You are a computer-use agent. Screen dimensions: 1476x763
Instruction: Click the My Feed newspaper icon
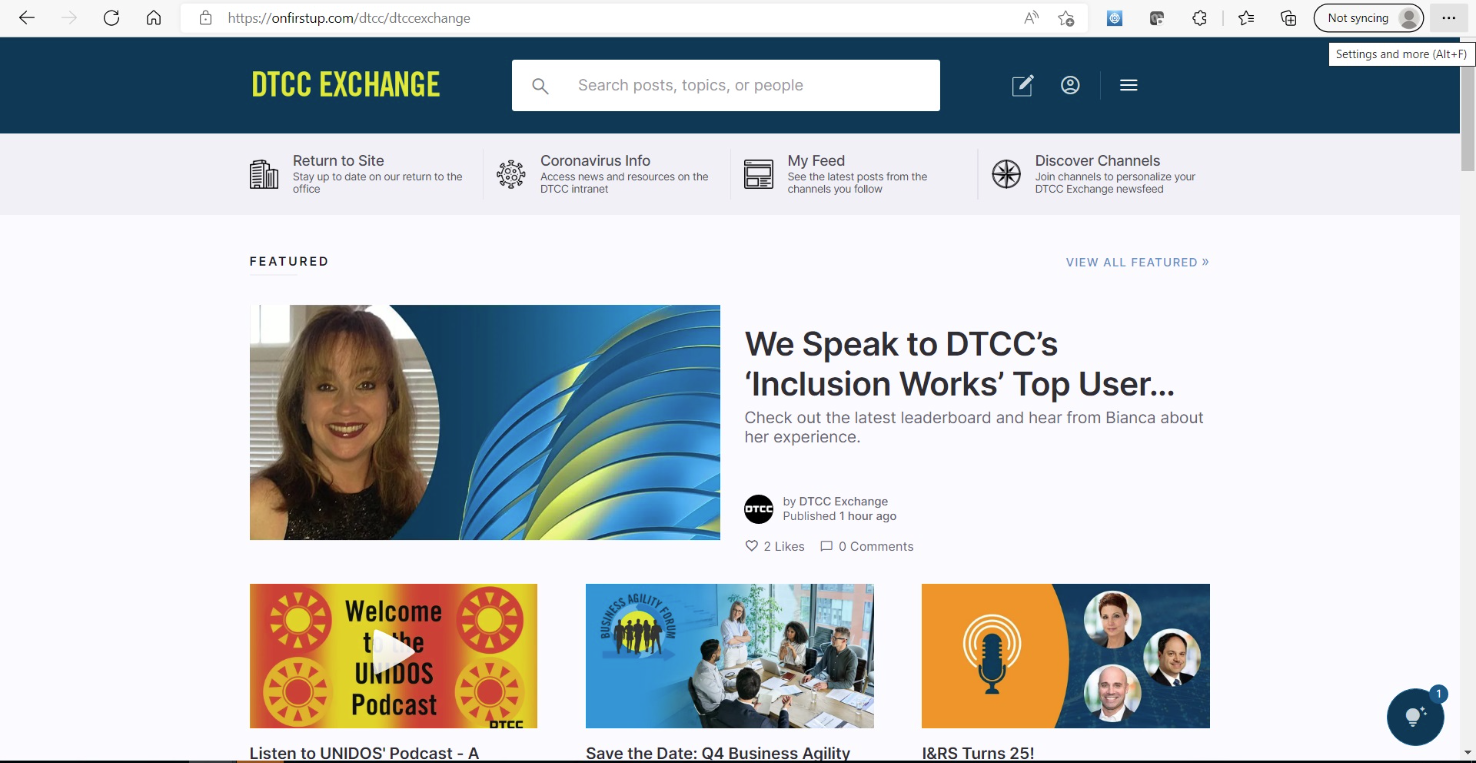(759, 174)
